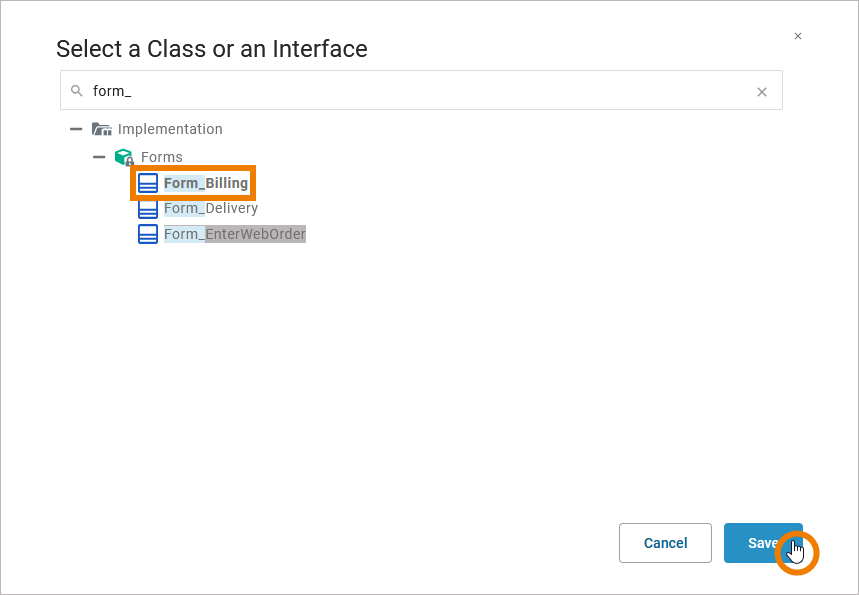Close the Select a Class dialog
859x595 pixels.
[798, 36]
